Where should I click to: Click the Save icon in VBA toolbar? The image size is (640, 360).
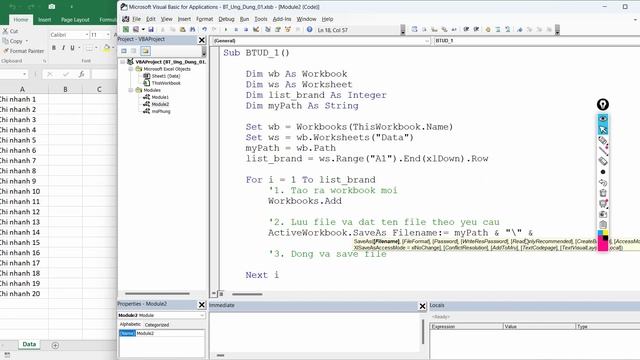pos(151,29)
